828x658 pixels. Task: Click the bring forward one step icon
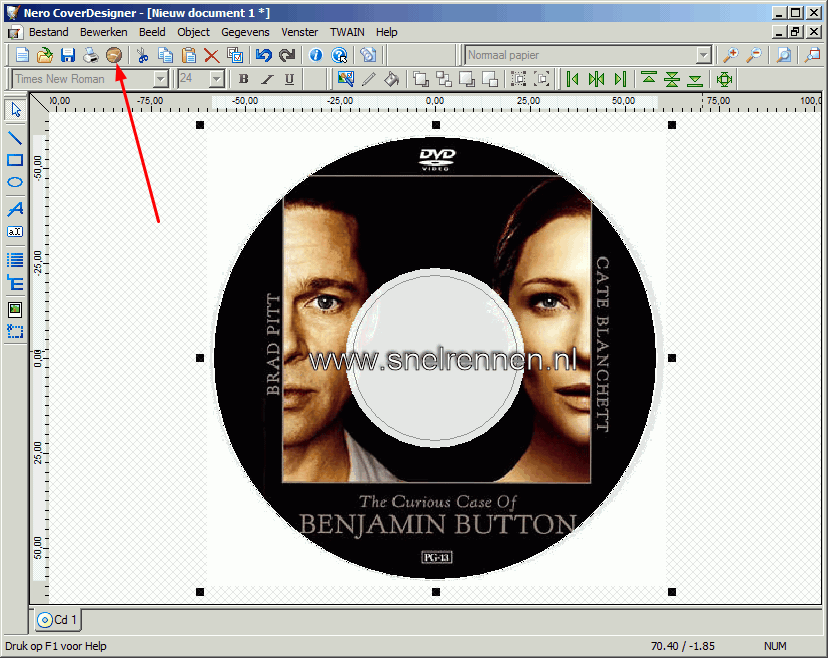pos(444,79)
